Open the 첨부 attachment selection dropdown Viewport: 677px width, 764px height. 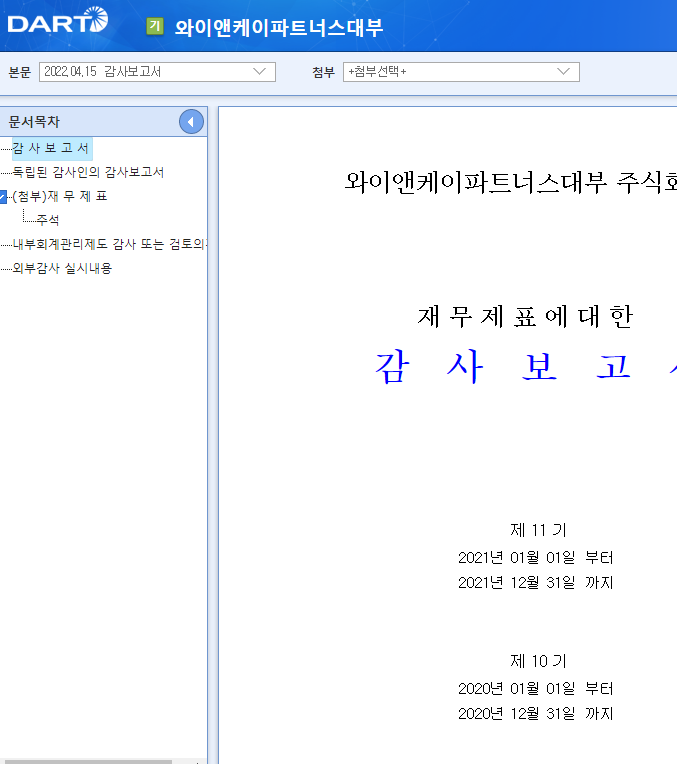(461, 72)
